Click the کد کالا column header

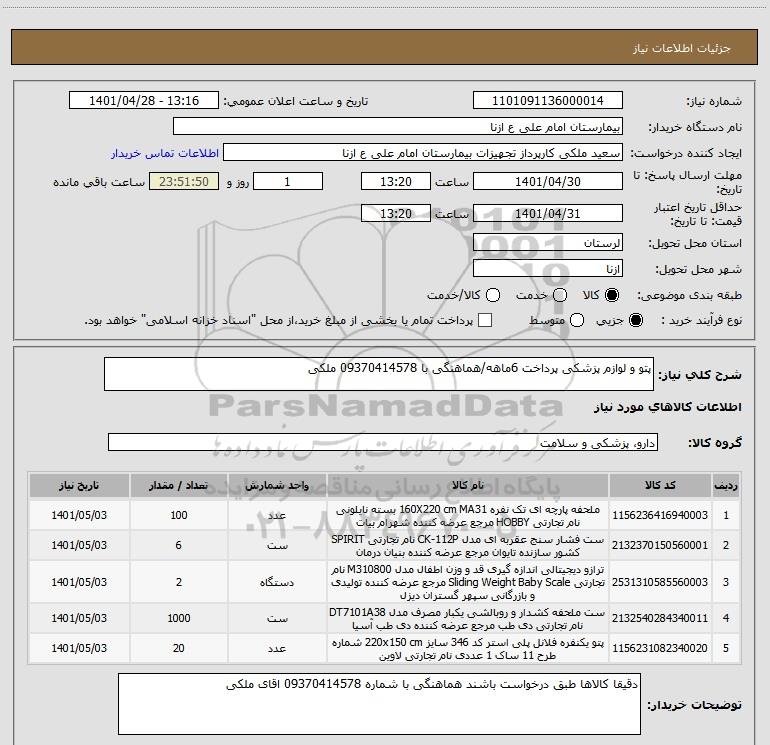(660, 486)
